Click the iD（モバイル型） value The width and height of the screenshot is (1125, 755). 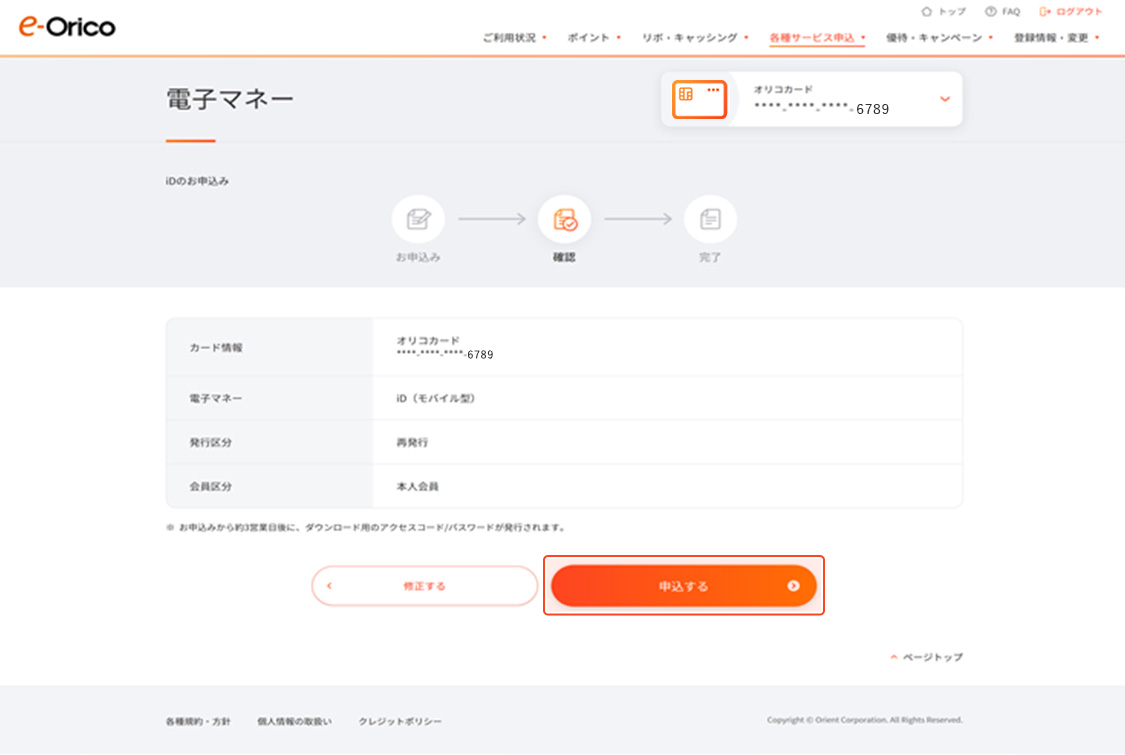[436, 398]
